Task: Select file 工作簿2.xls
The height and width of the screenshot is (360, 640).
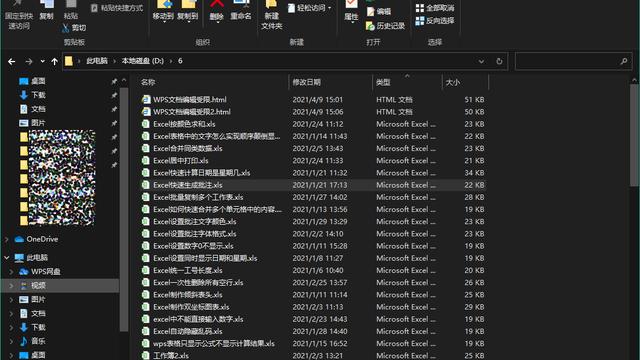Action: (x=313, y=356)
